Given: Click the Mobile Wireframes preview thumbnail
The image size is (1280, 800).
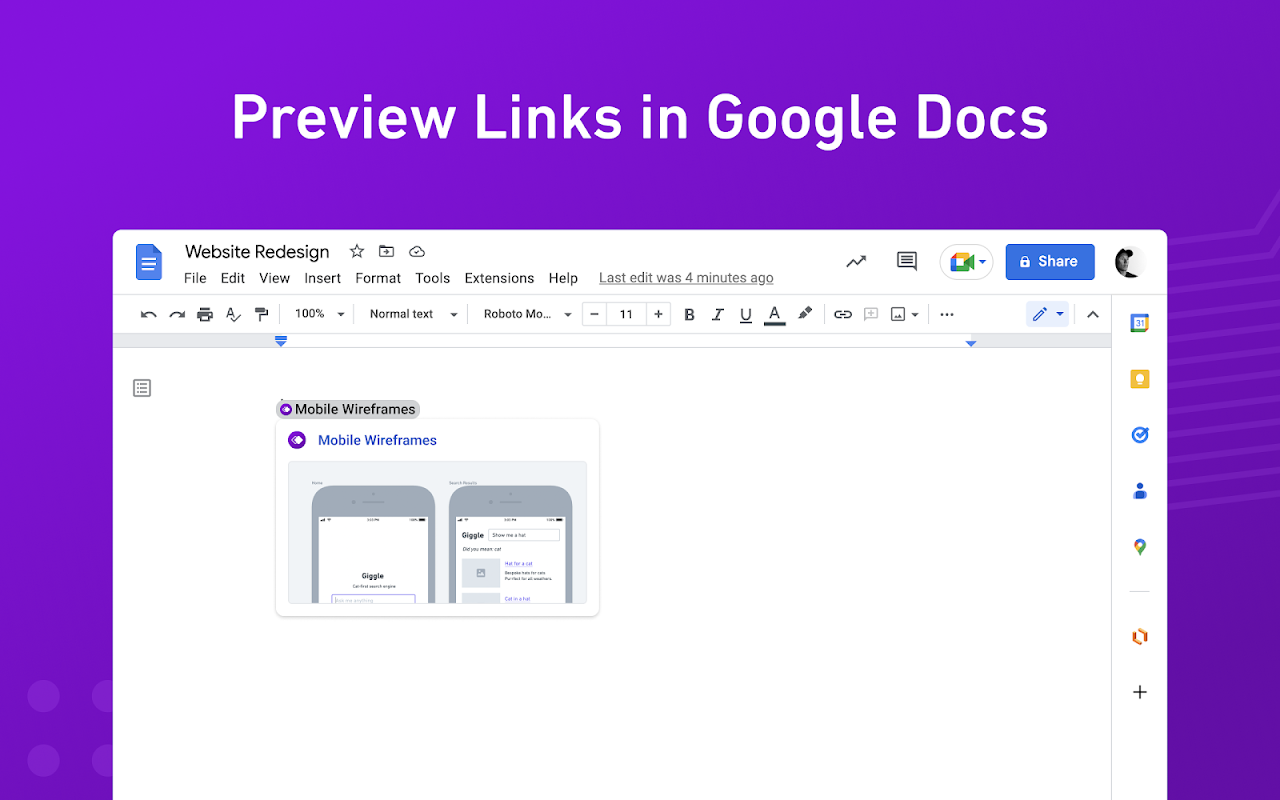Looking at the screenshot, I should point(438,532).
